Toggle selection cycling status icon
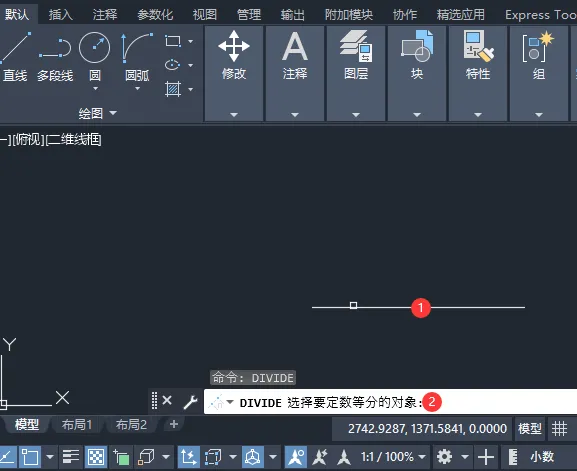Image resolution: width=577 pixels, height=471 pixels. (x=121, y=457)
